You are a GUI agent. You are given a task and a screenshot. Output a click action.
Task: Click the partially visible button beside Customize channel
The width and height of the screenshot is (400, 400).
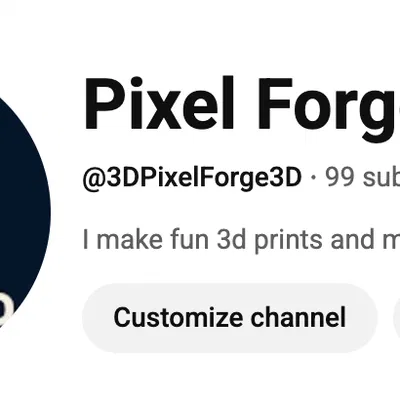click(x=397, y=318)
